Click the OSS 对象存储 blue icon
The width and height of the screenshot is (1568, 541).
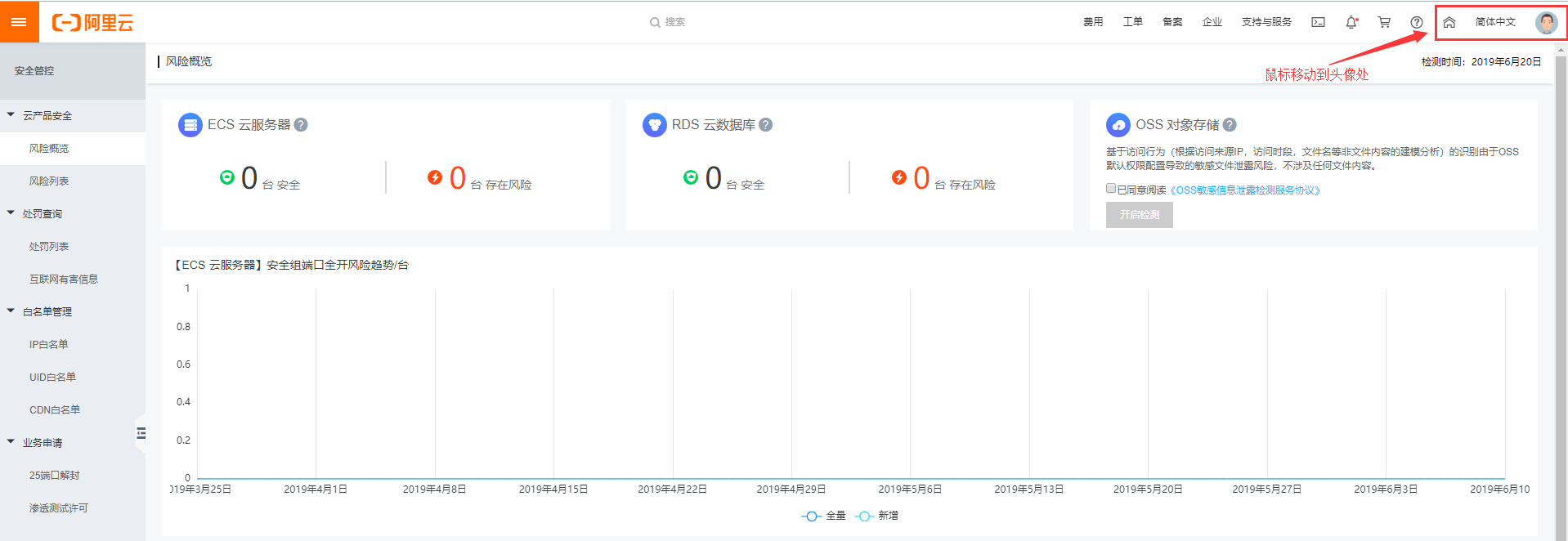click(x=1118, y=125)
